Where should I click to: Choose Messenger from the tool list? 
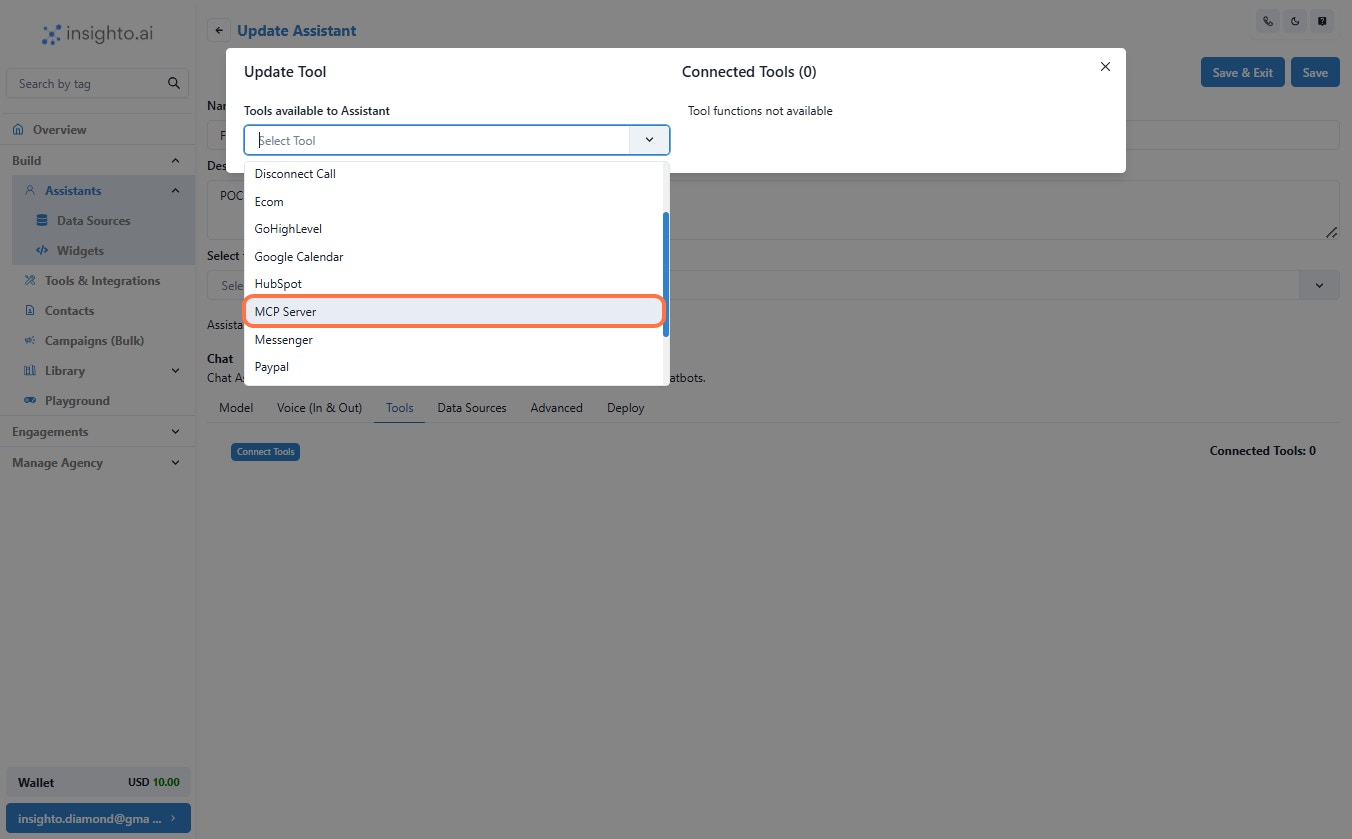pyautogui.click(x=454, y=340)
